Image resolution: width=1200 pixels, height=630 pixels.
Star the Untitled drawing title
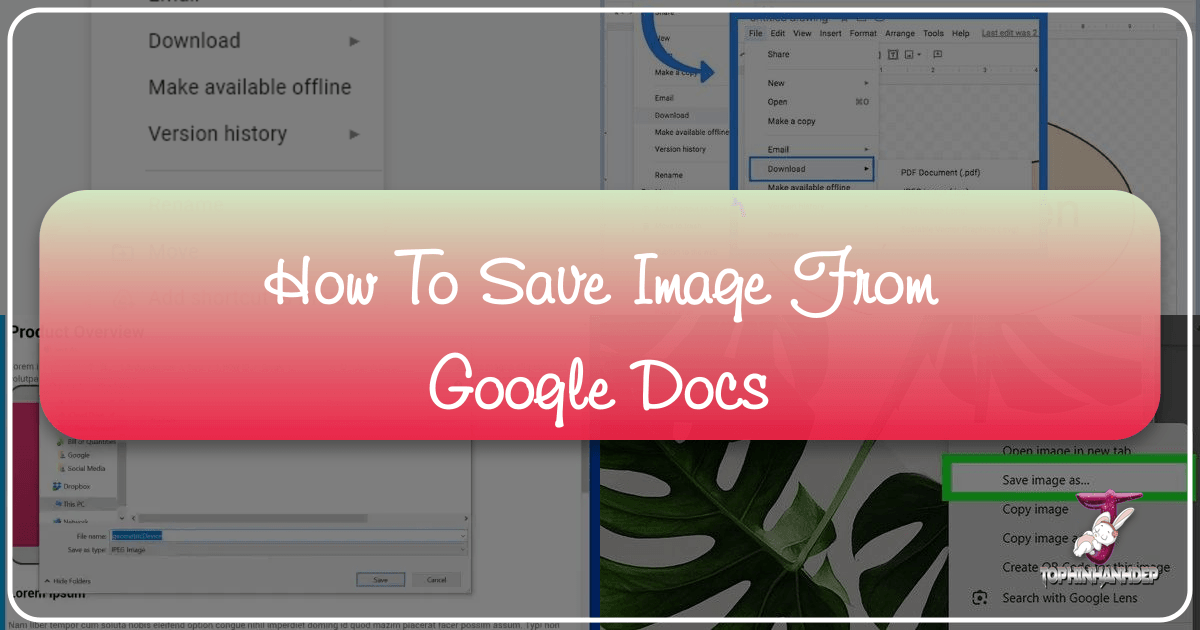coord(844,18)
